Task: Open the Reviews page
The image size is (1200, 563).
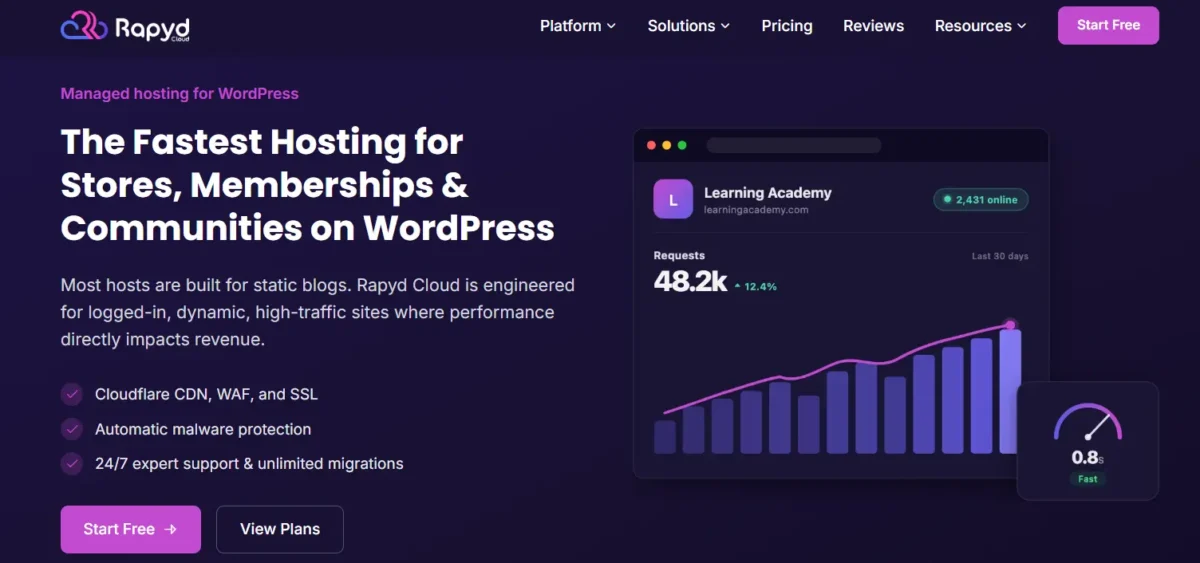Action: click(873, 26)
